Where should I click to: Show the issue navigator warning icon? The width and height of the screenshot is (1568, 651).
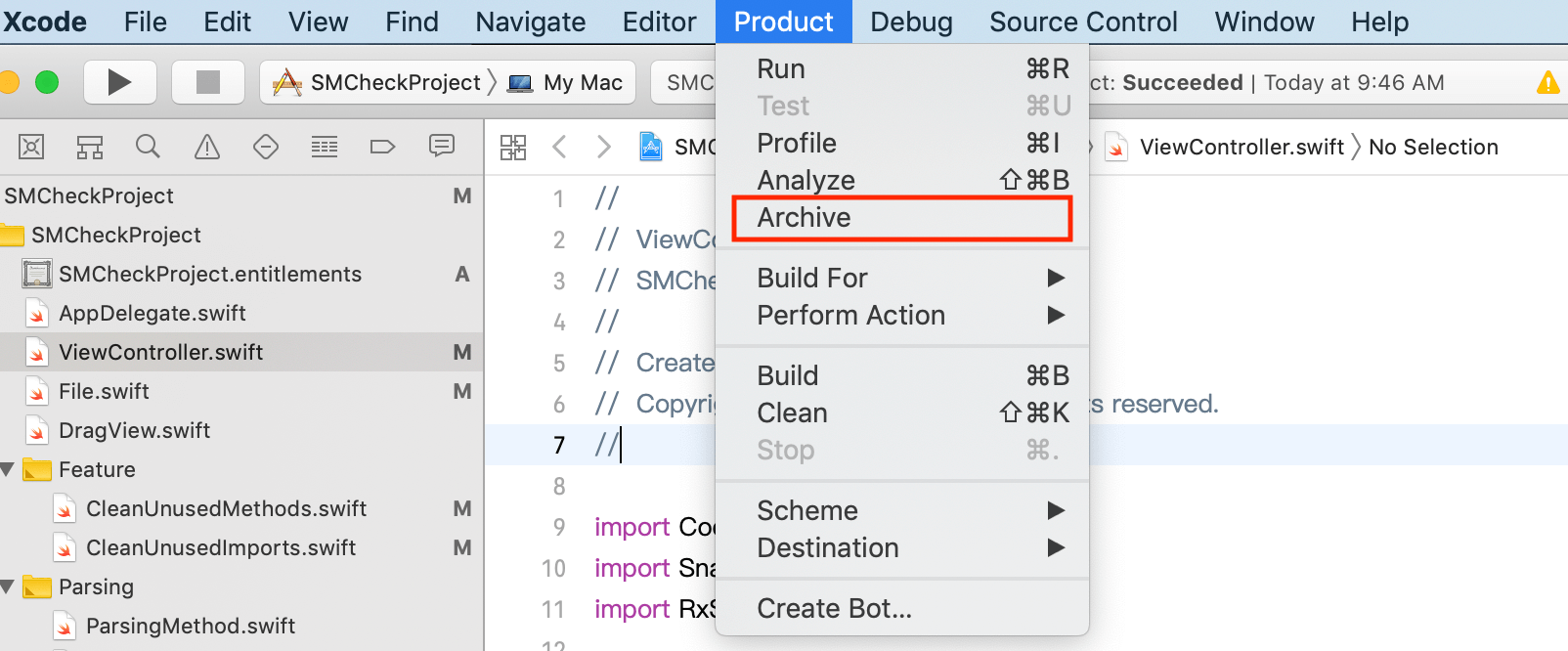click(207, 148)
